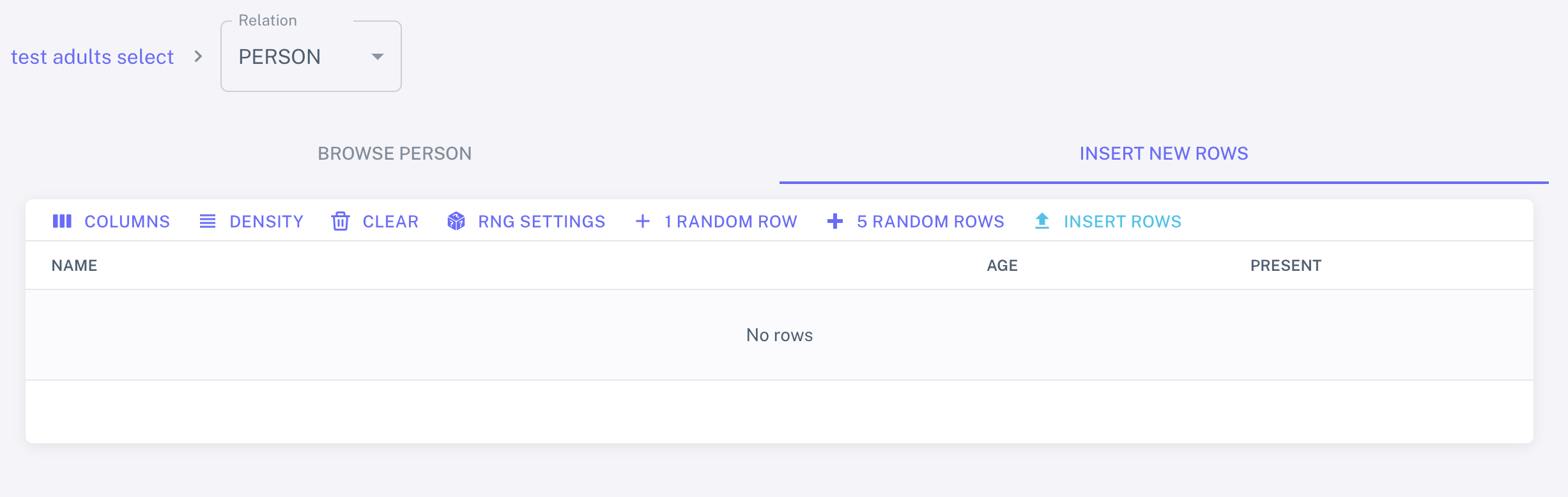Click the bold plus icon for 5 random rows
The width and height of the screenshot is (1568, 497).
tap(835, 221)
